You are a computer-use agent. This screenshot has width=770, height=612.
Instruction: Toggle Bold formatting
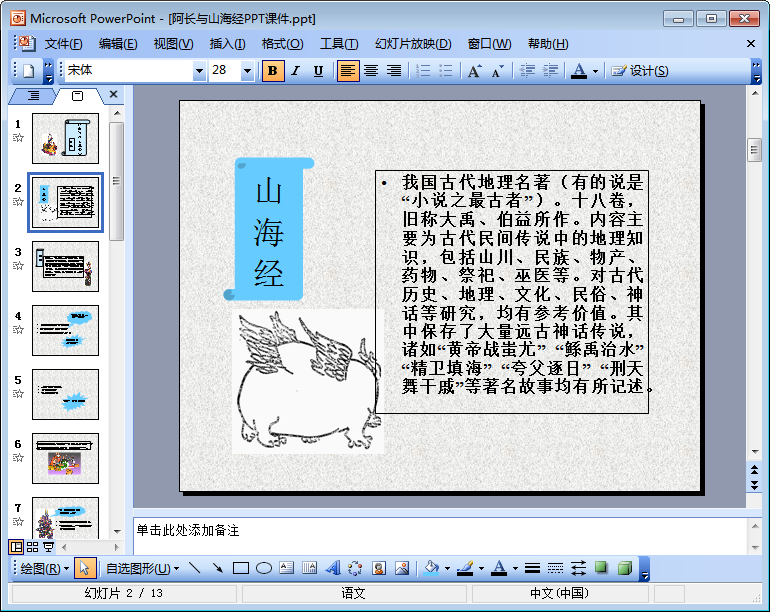pyautogui.click(x=273, y=71)
